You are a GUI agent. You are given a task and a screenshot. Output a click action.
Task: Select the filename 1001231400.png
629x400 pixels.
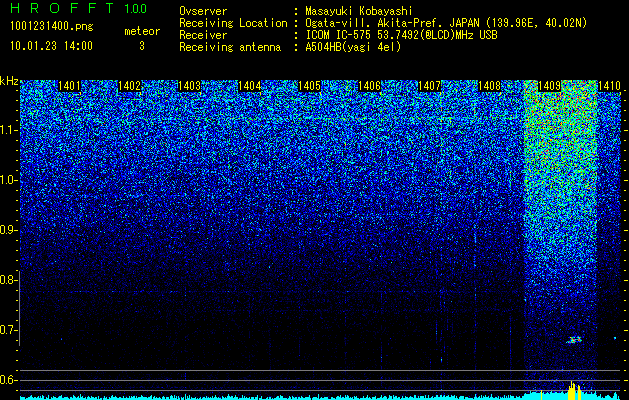(52, 27)
